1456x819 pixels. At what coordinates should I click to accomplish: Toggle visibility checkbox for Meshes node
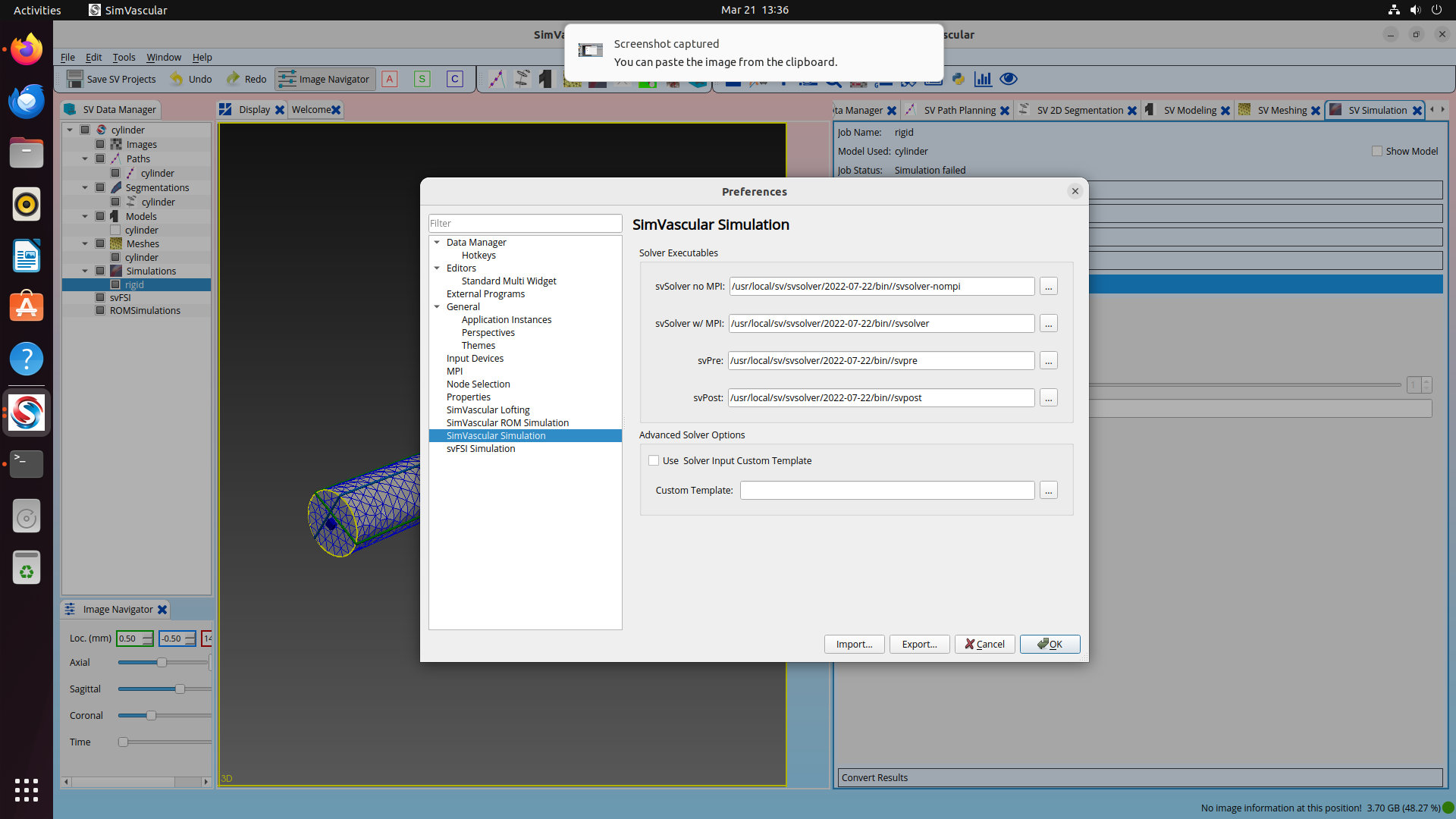(x=100, y=243)
